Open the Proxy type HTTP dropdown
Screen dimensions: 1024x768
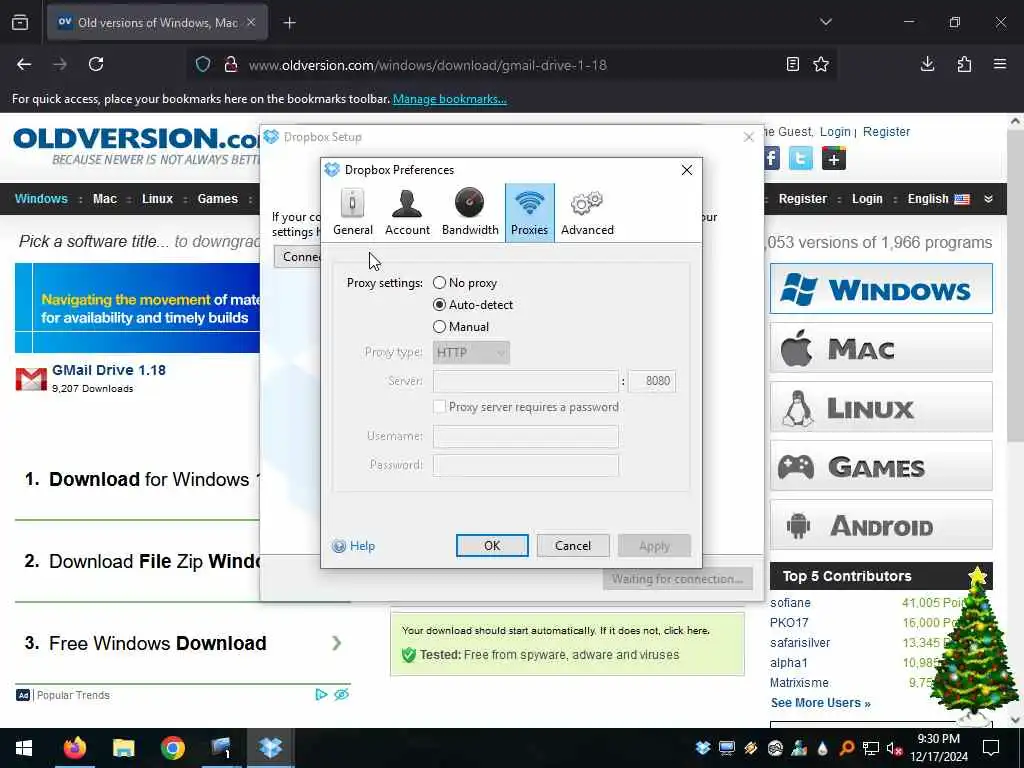point(471,353)
